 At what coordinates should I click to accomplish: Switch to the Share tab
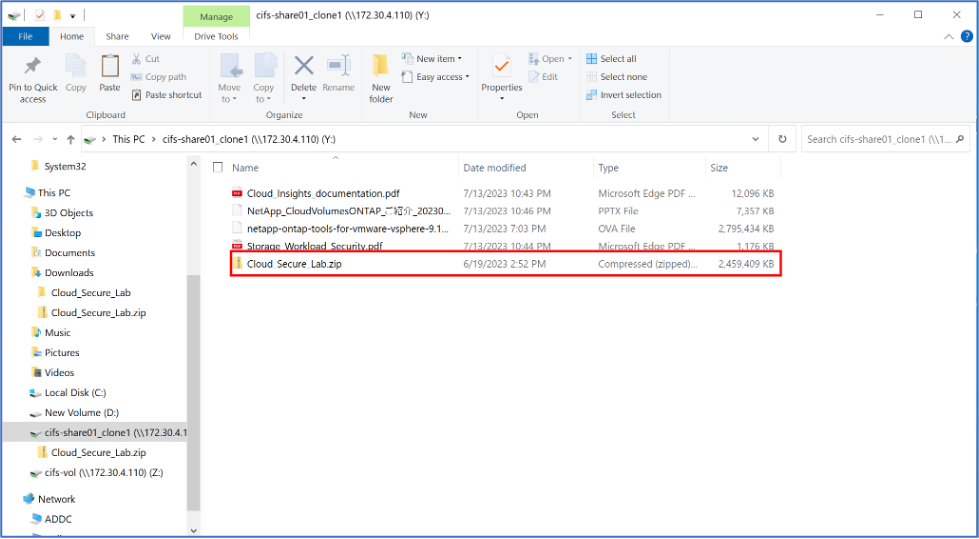[x=117, y=36]
